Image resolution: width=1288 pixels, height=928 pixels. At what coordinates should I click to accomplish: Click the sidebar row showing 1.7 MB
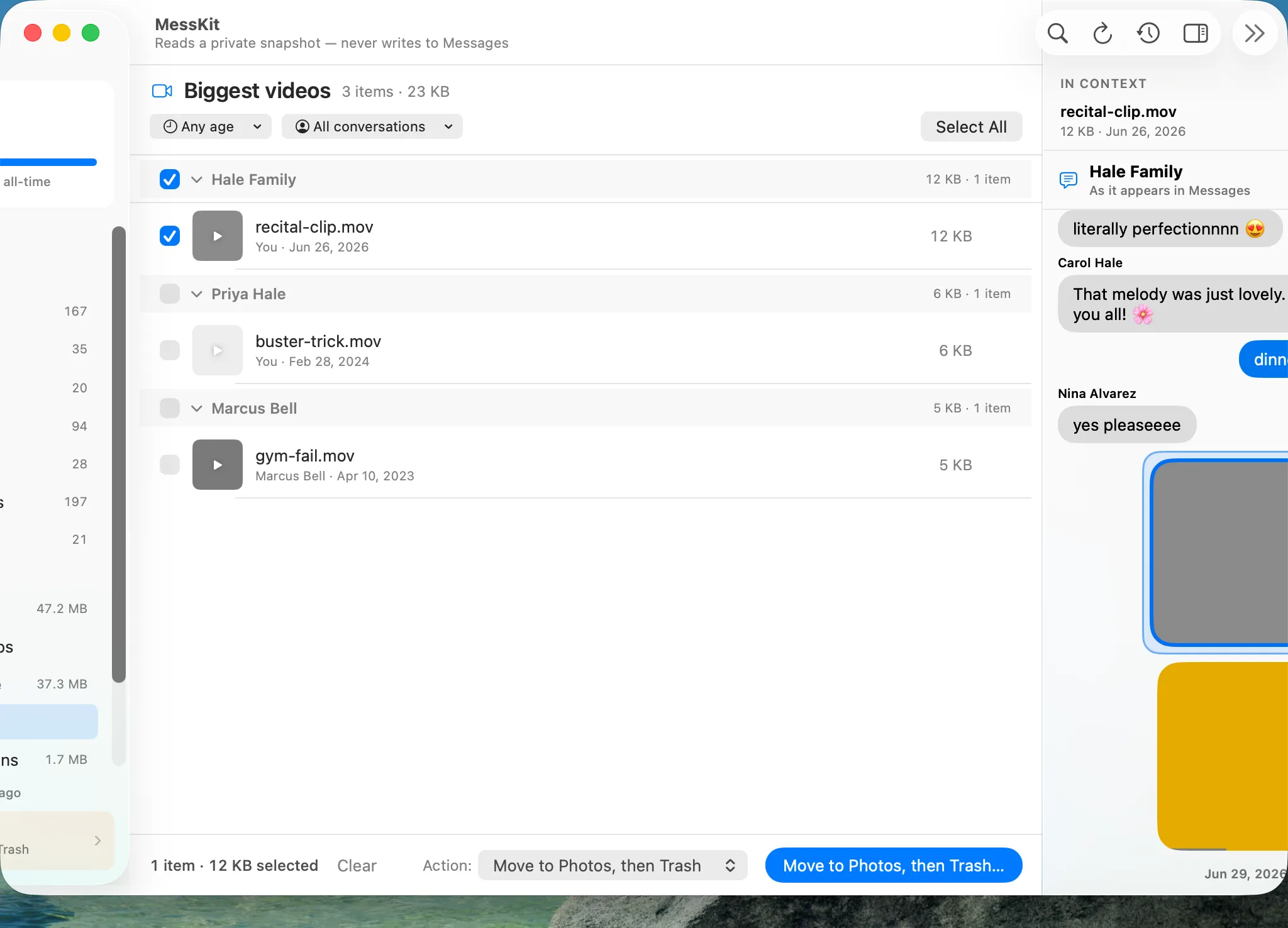[x=48, y=760]
